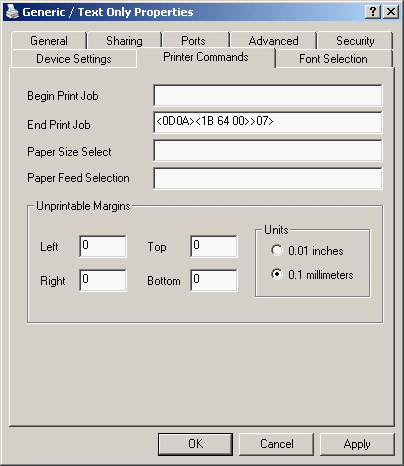Click the Left margin input box
The height and width of the screenshot is (466, 404).
(x=103, y=246)
